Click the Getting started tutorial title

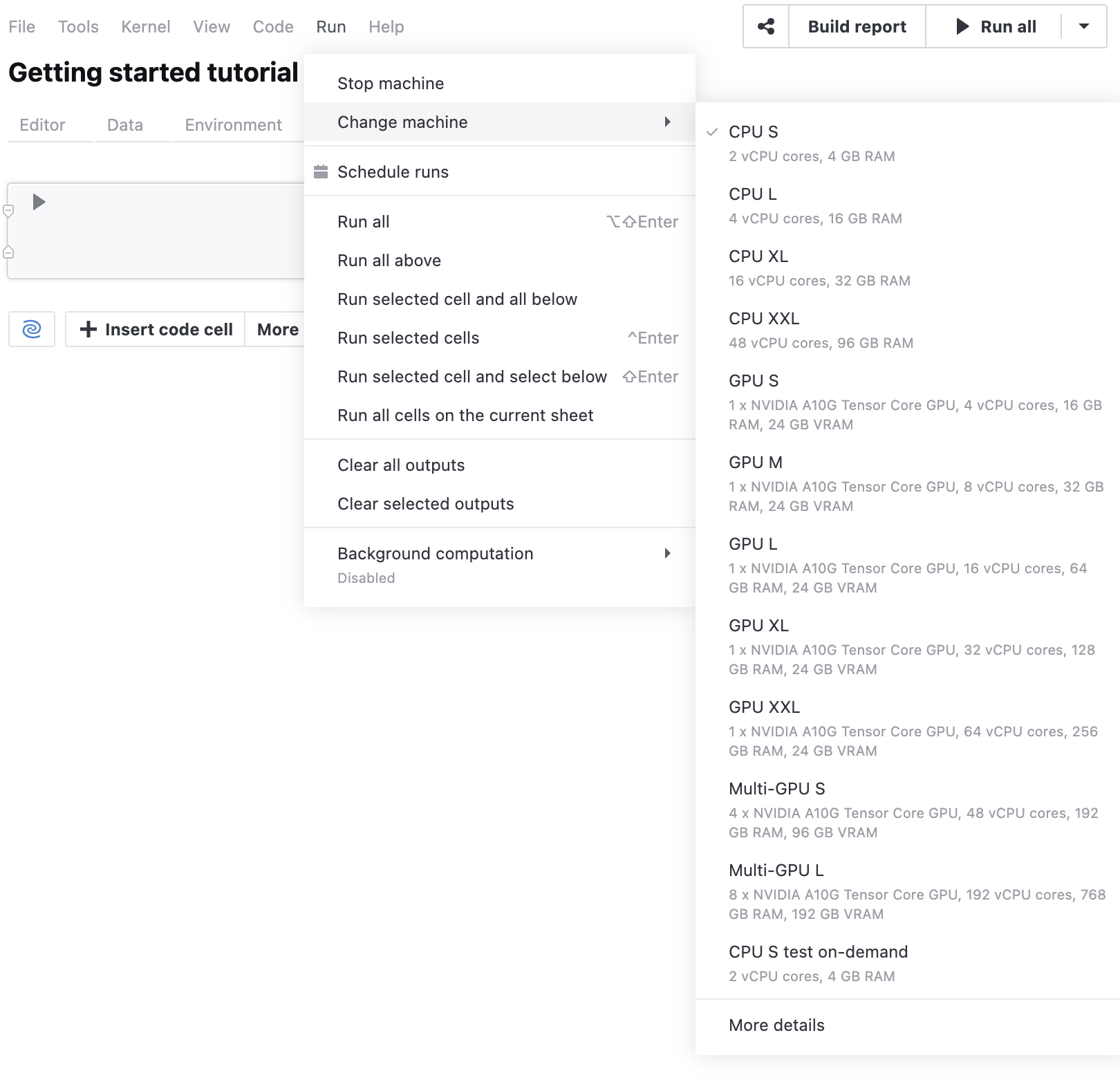(153, 73)
